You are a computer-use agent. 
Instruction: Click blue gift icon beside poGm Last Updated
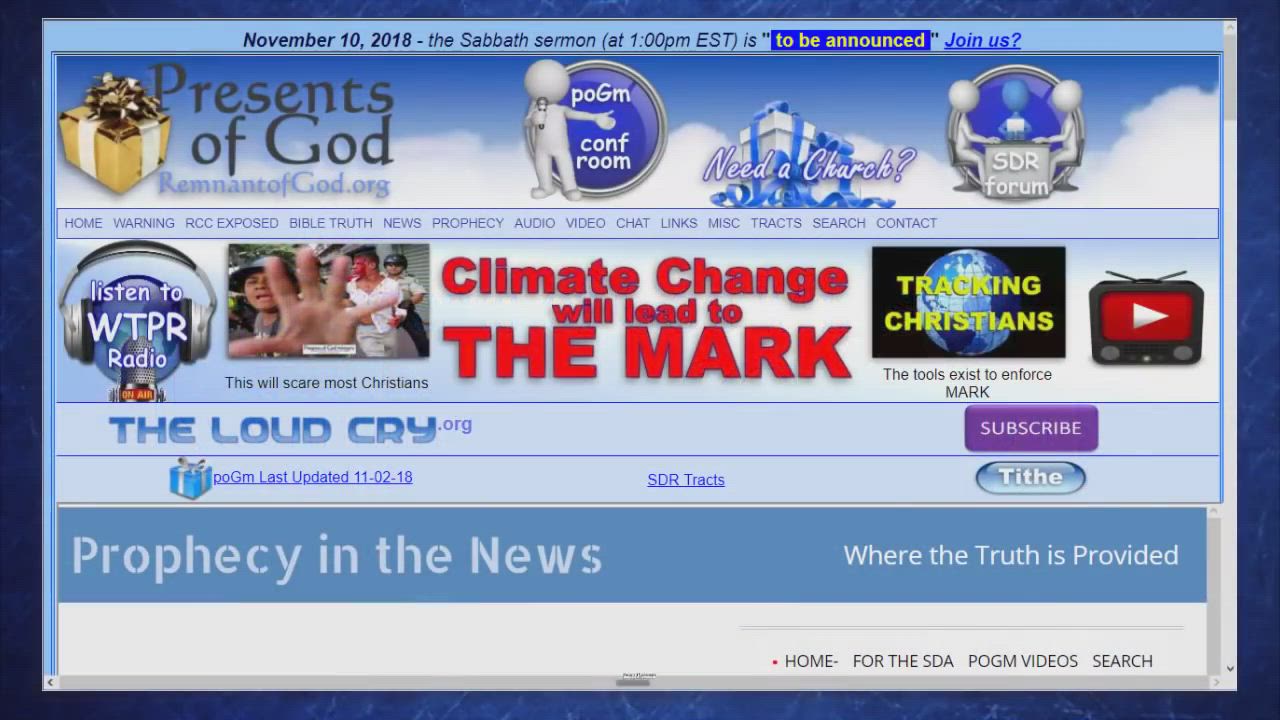click(189, 478)
